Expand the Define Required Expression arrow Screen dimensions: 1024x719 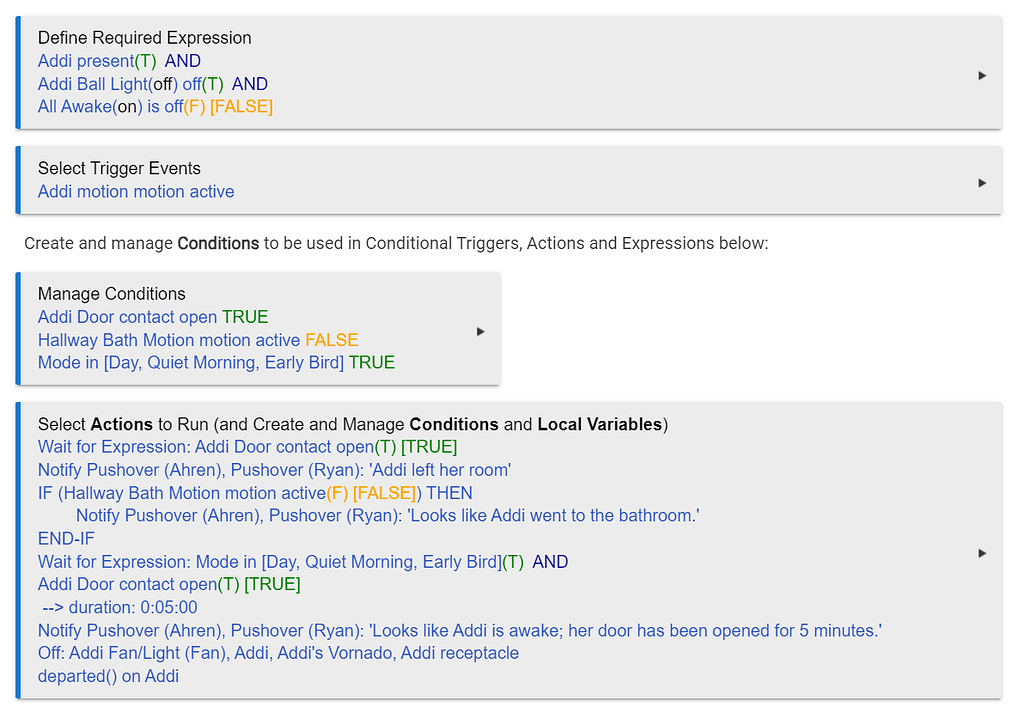[x=982, y=76]
